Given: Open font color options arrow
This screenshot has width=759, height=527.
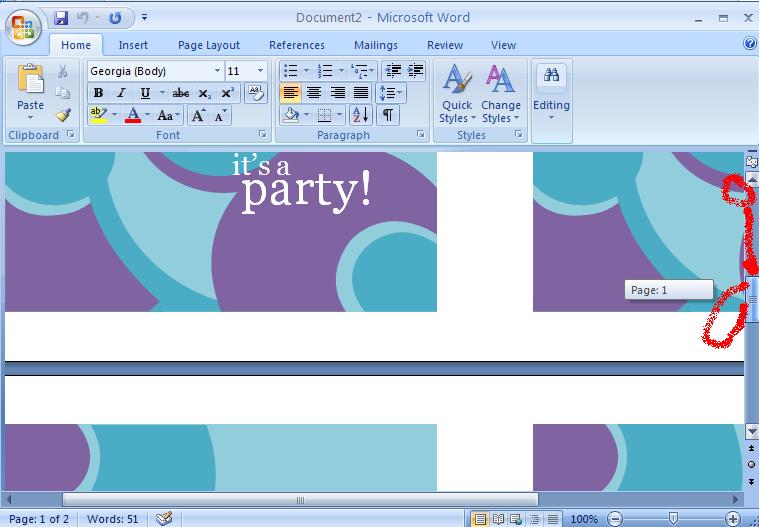Looking at the screenshot, I should tap(148, 115).
